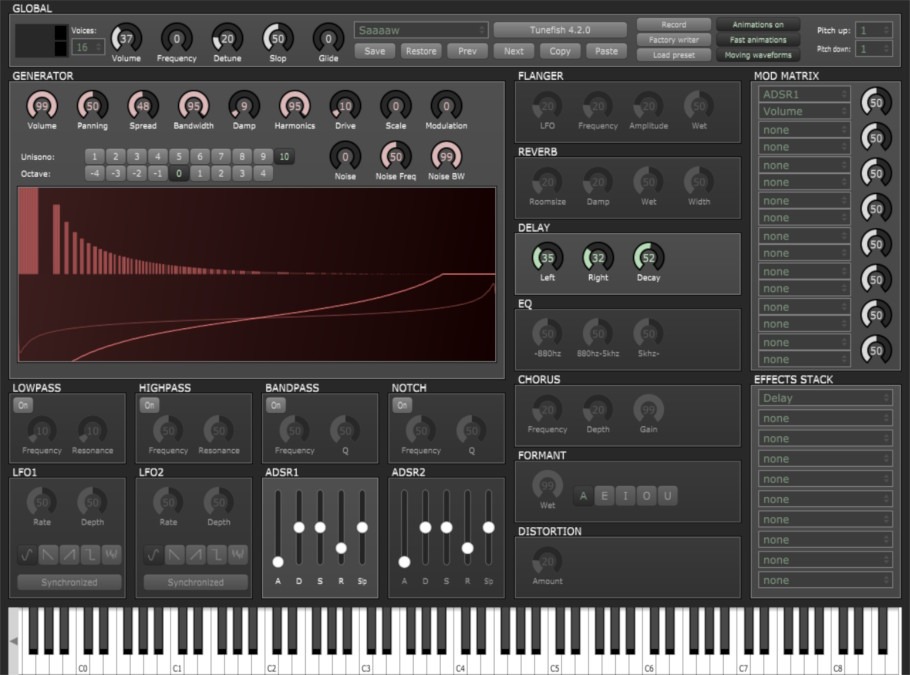This screenshot has height=675, width=910.
Task: Select LFO1 ramp down sawtooth waveform
Action: click(x=48, y=555)
